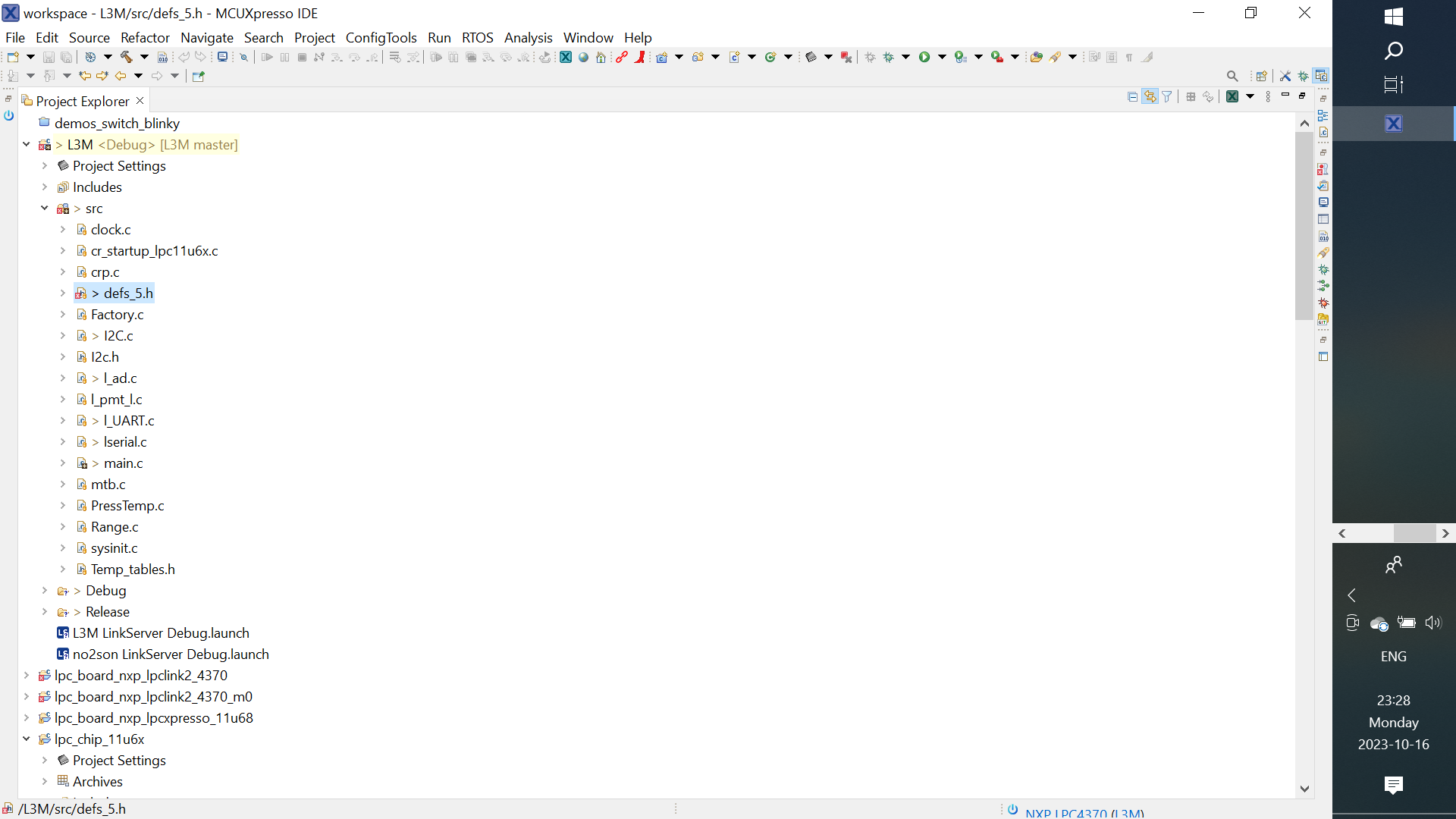This screenshot has width=1456, height=819.
Task: Select L3M LinkServer Debug.launch file
Action: [x=161, y=632]
